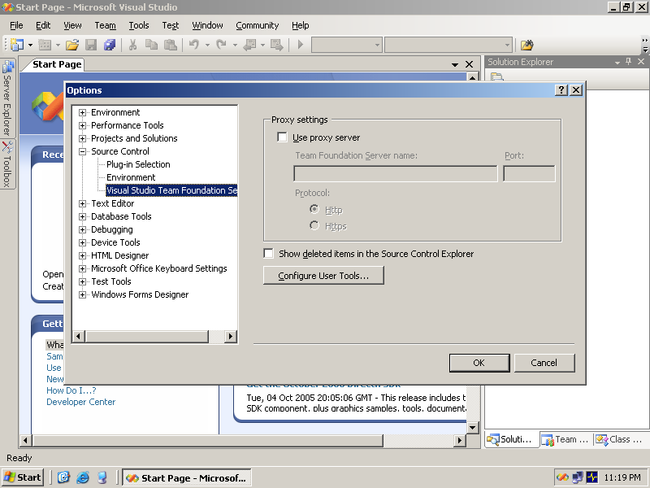Image resolution: width=650 pixels, height=488 pixels.
Task: Expand the Database Tools node
Action: coord(82,216)
